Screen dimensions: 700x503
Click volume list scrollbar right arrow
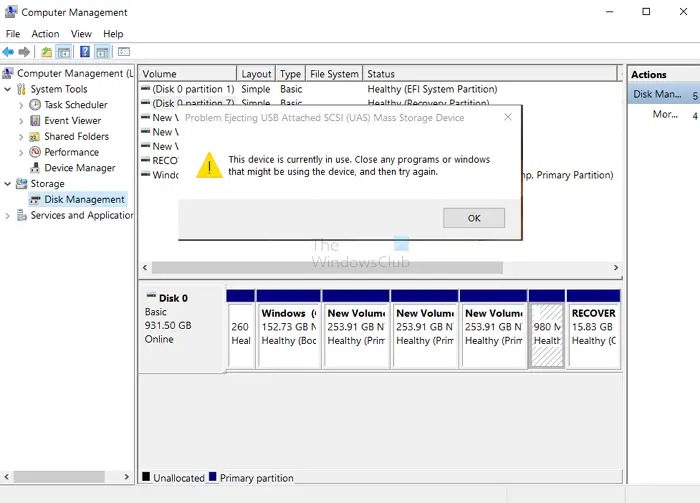tap(616, 268)
